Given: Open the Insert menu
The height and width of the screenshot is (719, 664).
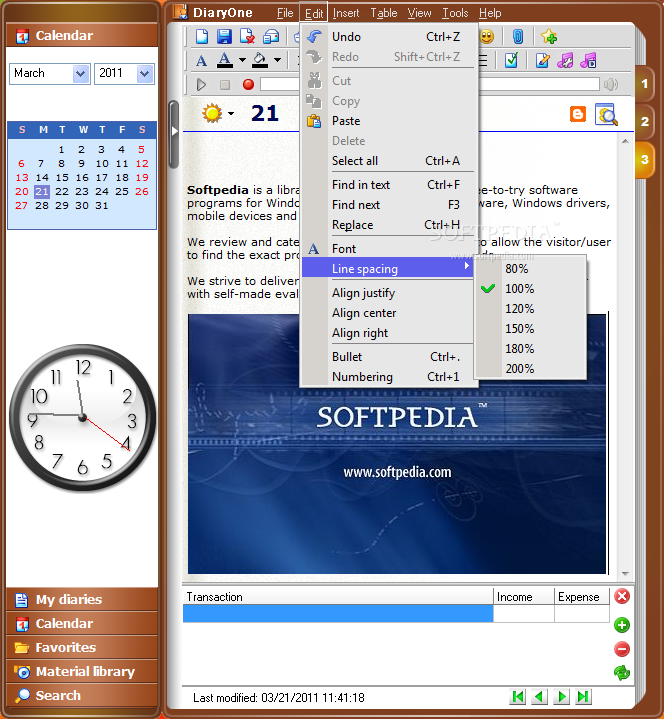Looking at the screenshot, I should click(x=346, y=13).
